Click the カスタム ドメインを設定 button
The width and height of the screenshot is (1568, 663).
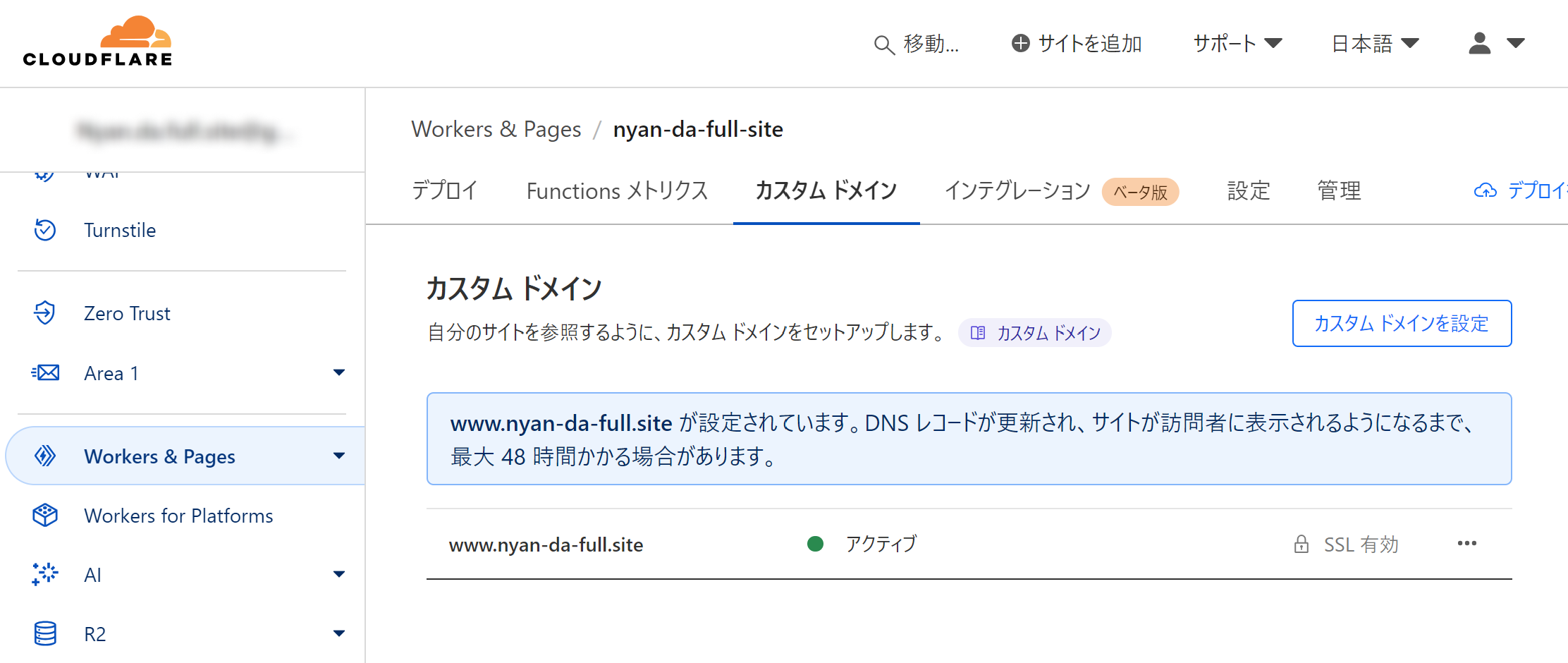[1402, 323]
